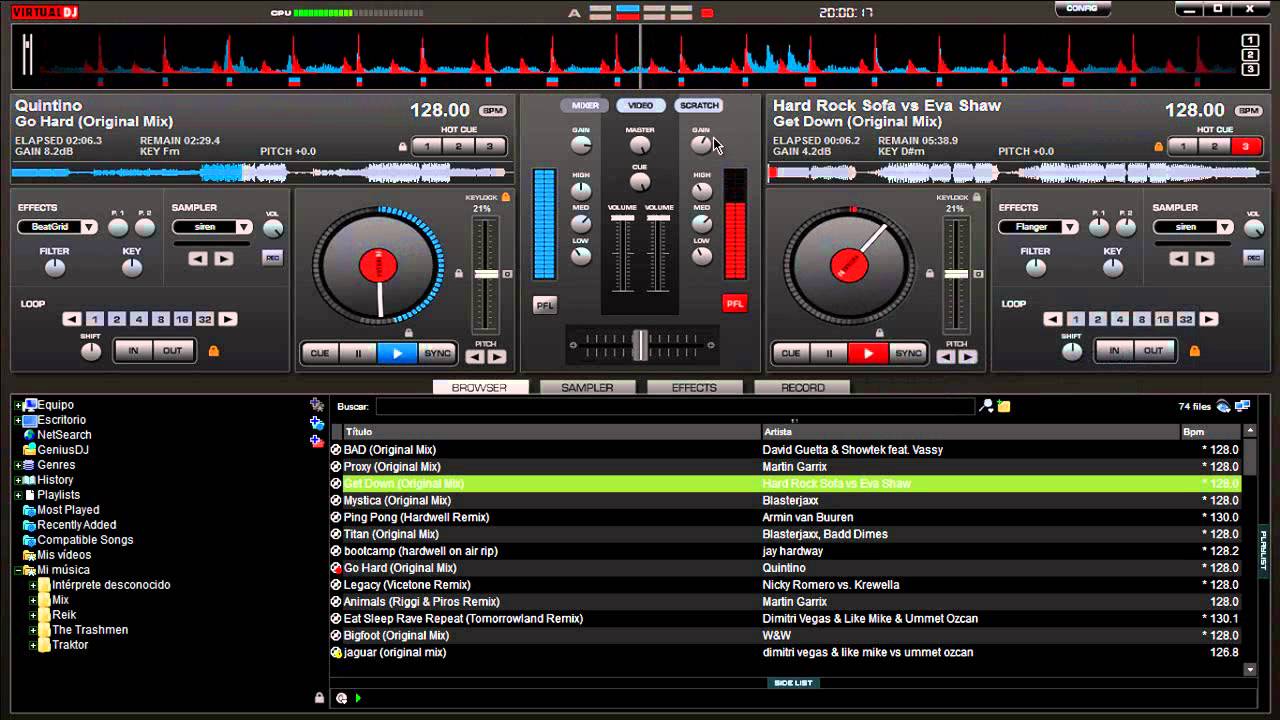Viewport: 1280px width, 720px height.
Task: Double right deck loop with right arrow
Action: tap(1208, 319)
